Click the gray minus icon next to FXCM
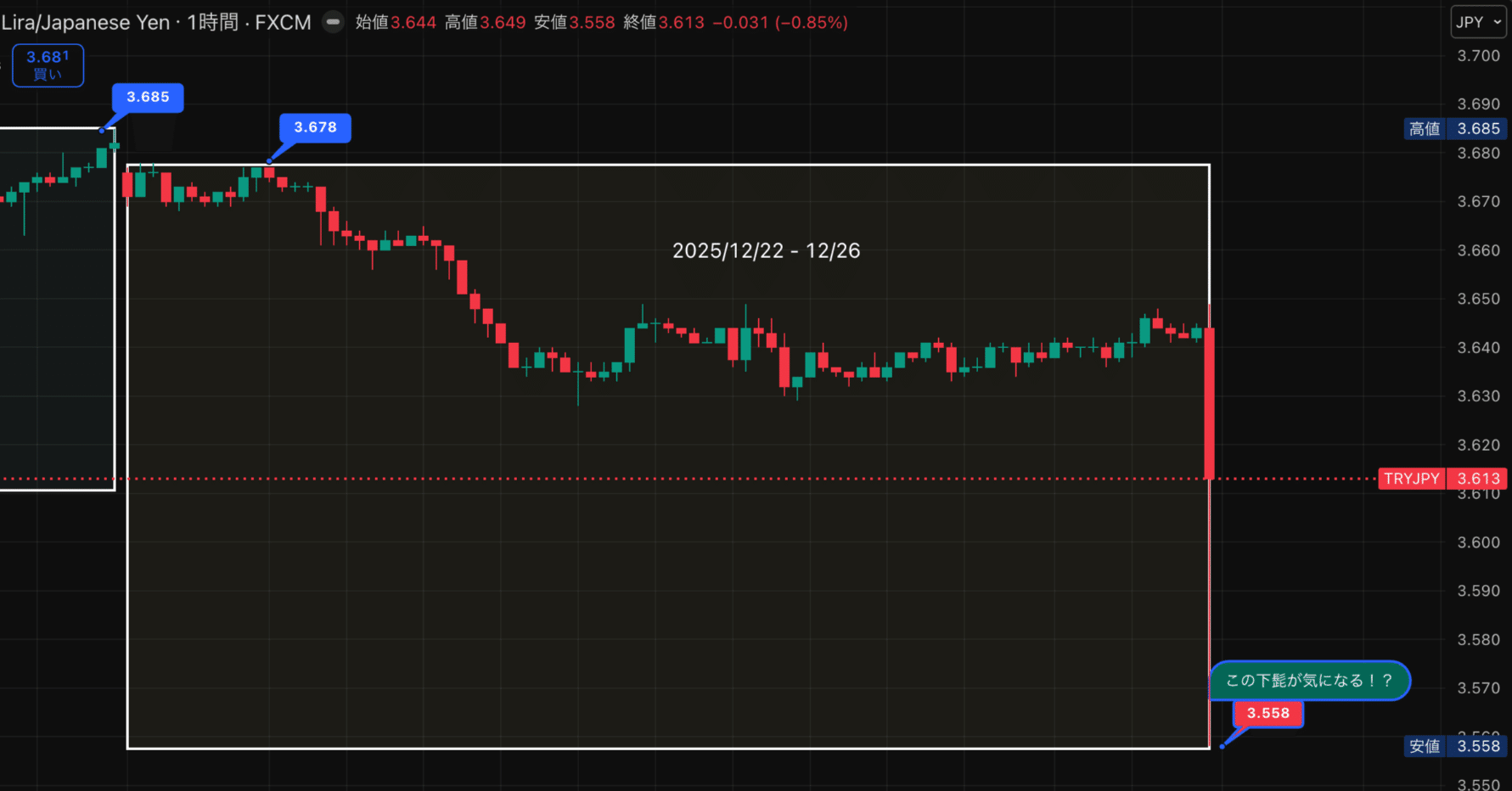Viewport: 1512px width, 791px height. click(x=332, y=22)
